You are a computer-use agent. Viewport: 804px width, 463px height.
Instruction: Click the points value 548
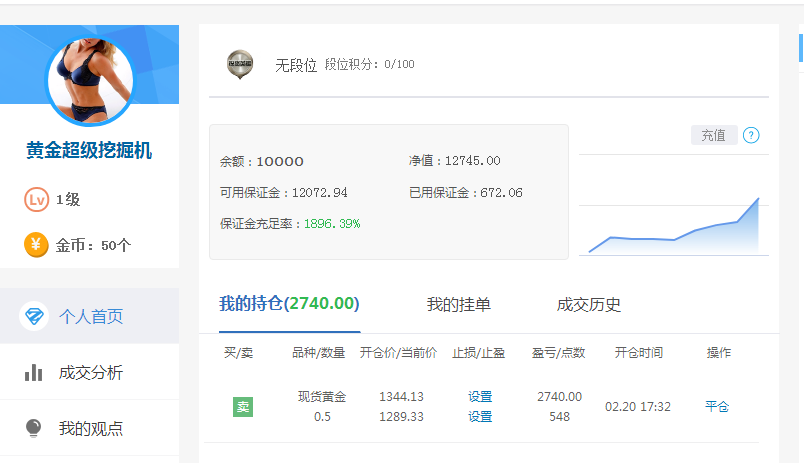(x=559, y=416)
